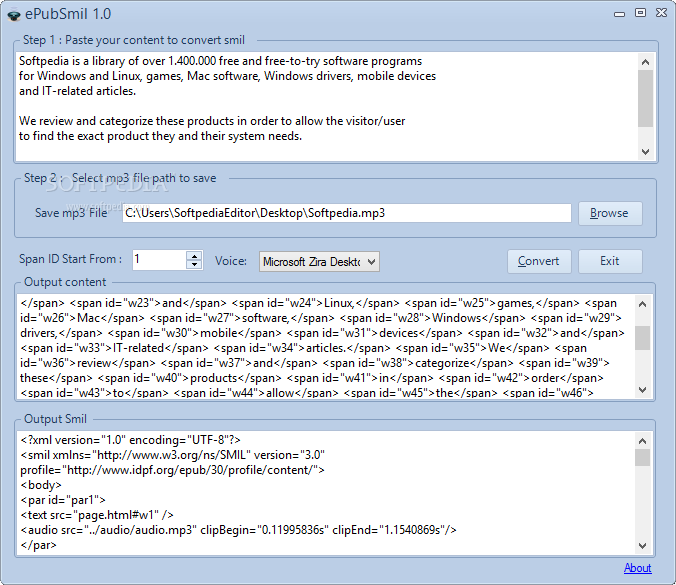Screen dimensions: 676x585
Task: Click the xml version declaration line
Action: [x=131, y=440]
